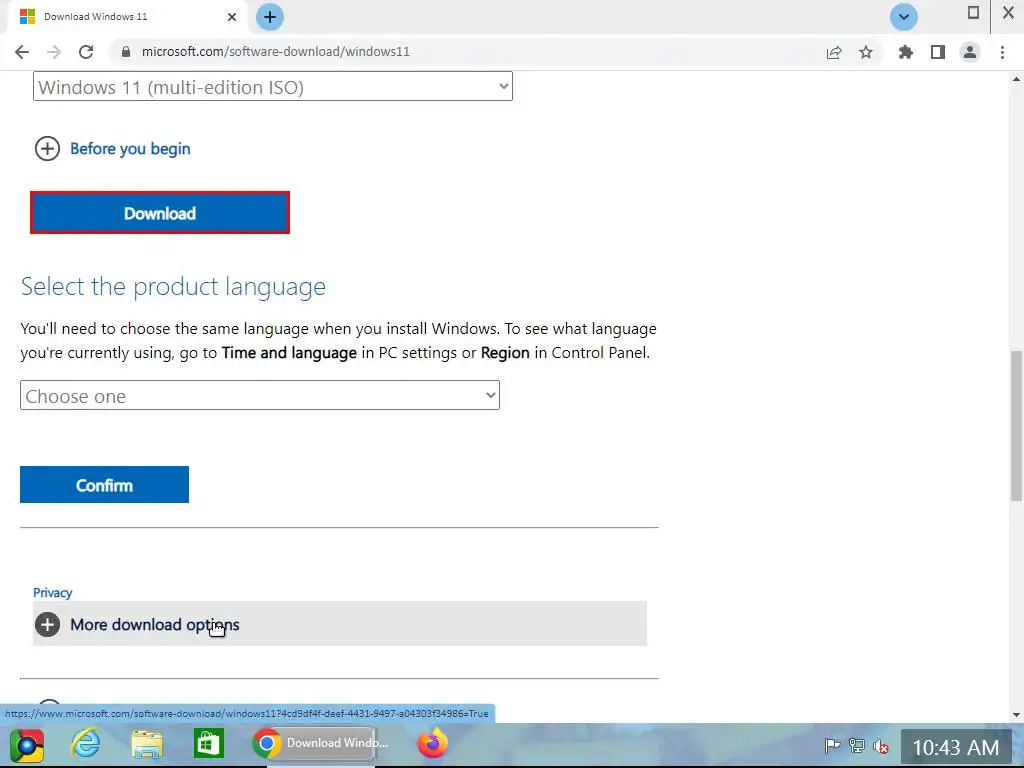The height and width of the screenshot is (768, 1024).
Task: Click the 10:43 AM clock
Action: point(955,747)
